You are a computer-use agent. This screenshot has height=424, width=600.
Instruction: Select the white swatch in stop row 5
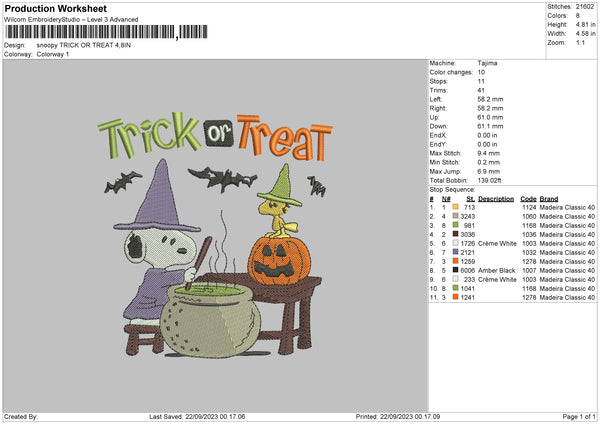coord(455,243)
